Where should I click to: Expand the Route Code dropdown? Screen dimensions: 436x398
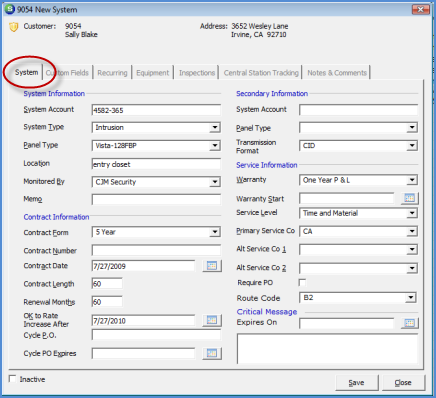pos(411,298)
